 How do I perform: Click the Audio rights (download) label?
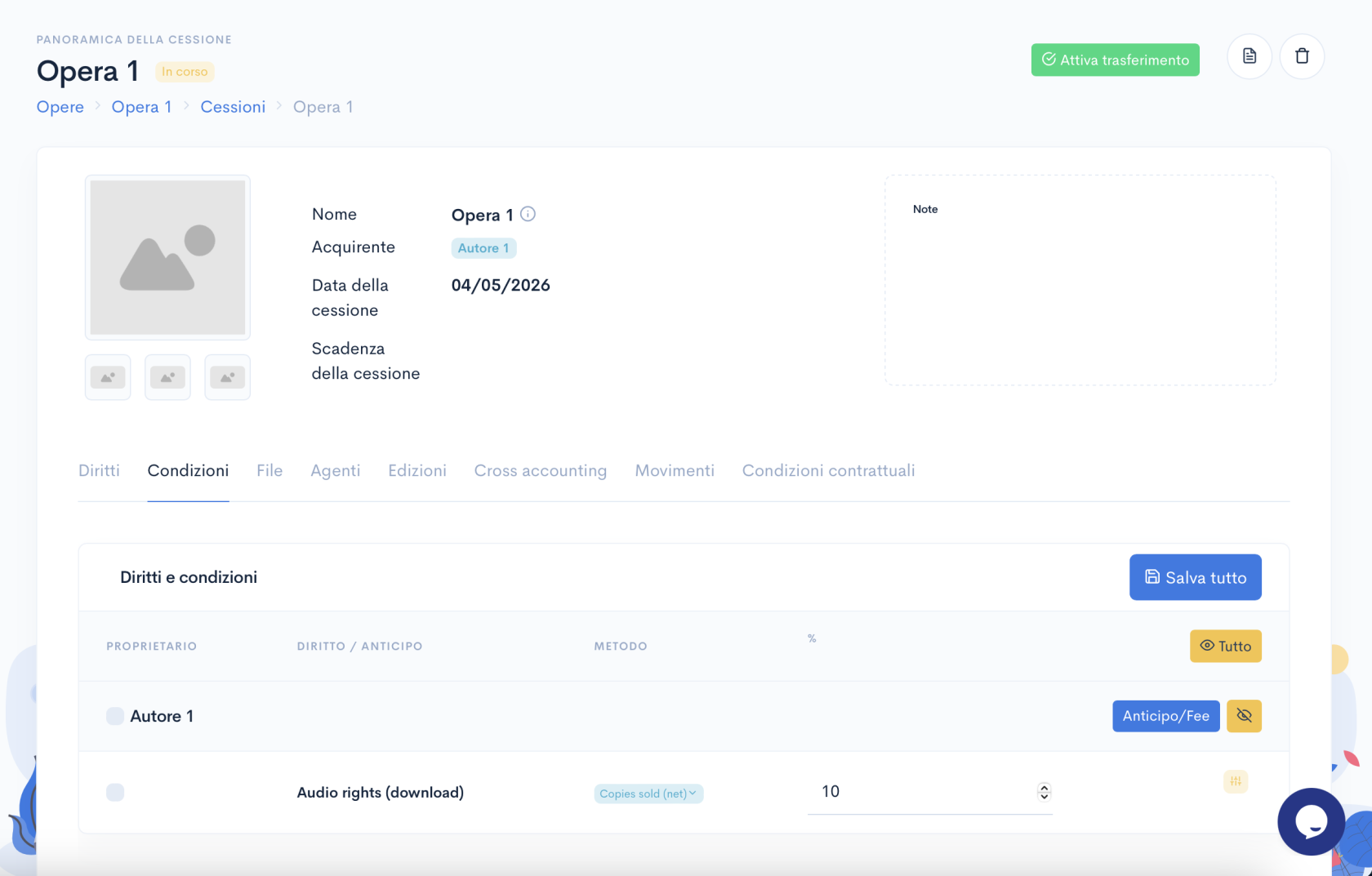tap(381, 792)
